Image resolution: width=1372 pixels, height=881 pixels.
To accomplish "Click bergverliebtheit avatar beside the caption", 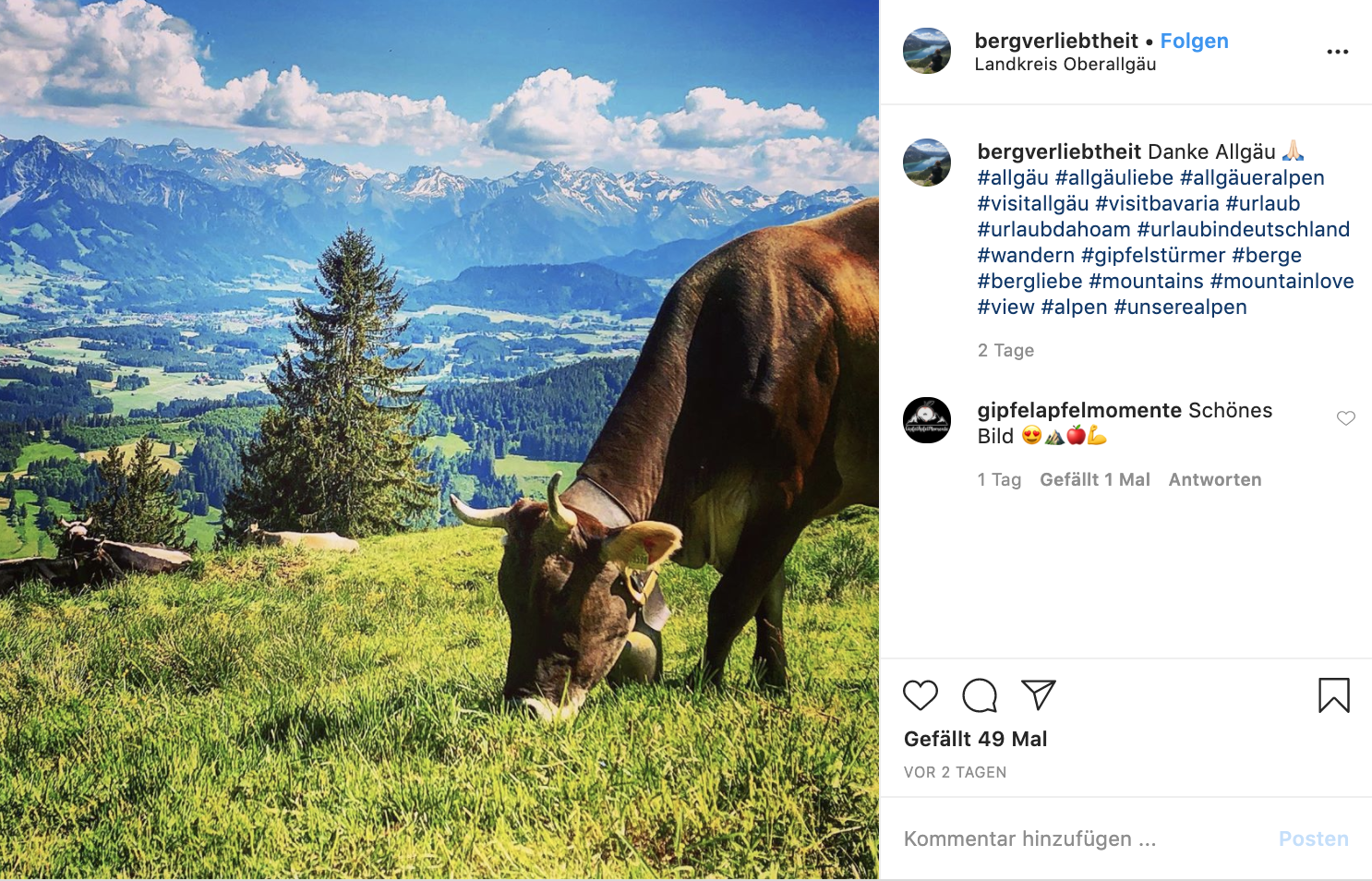I will point(926,163).
